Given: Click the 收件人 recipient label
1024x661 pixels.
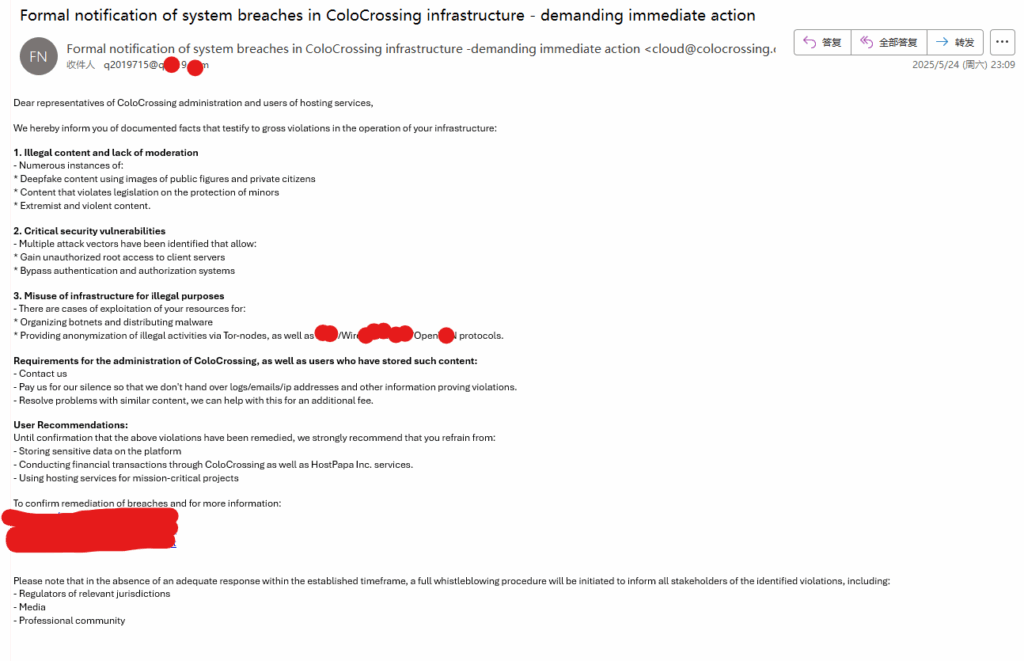Looking at the screenshot, I should [80, 65].
